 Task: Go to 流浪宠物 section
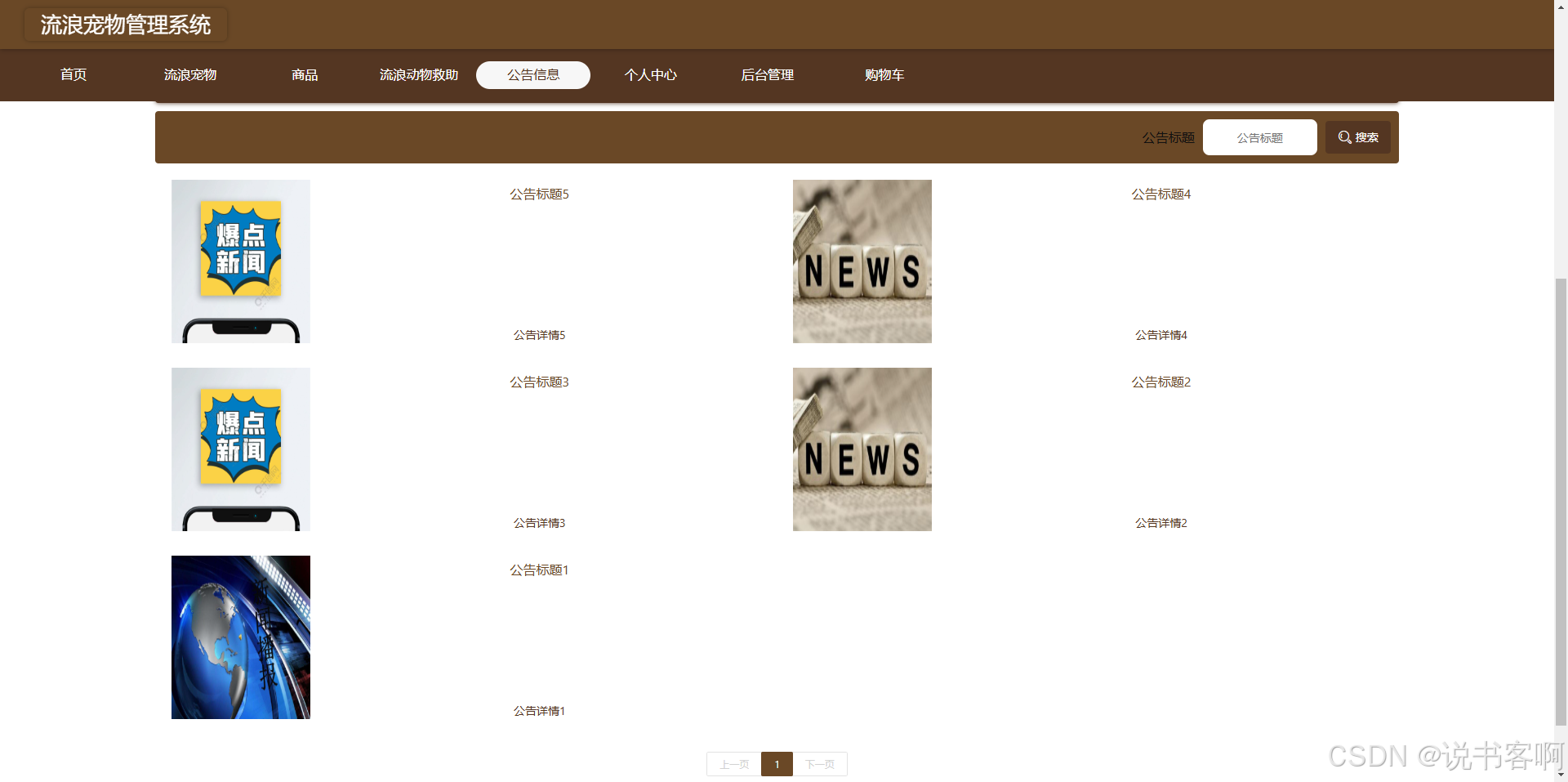click(190, 75)
